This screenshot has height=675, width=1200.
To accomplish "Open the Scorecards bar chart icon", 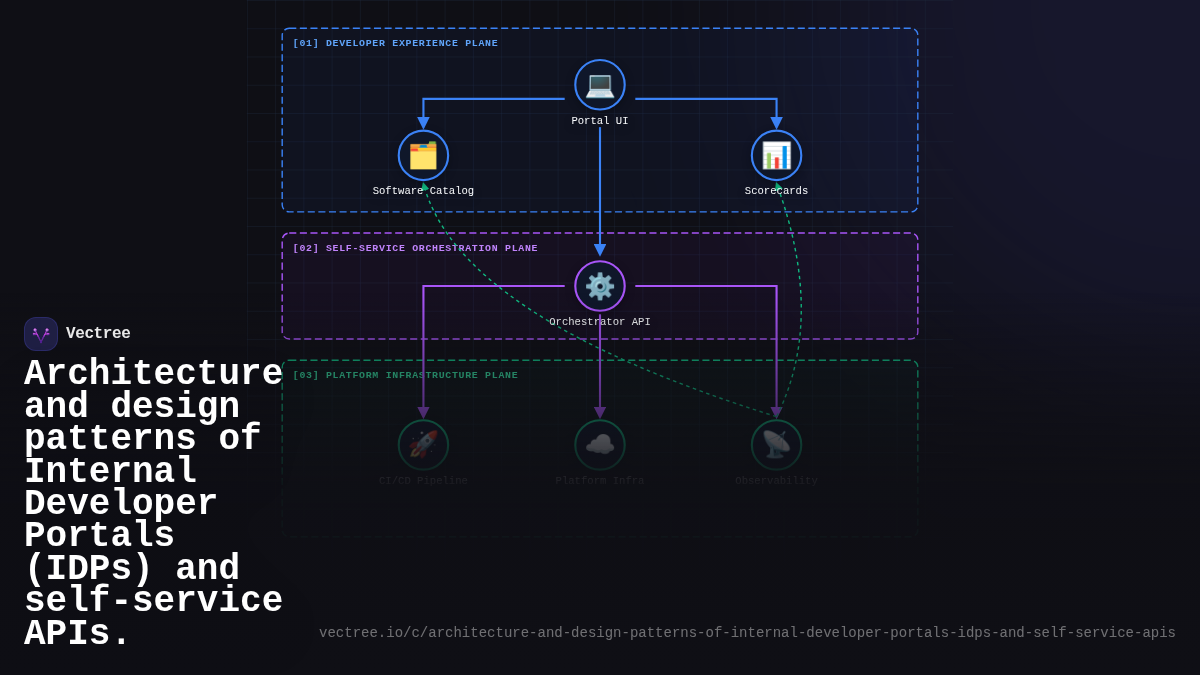I will [777, 155].
